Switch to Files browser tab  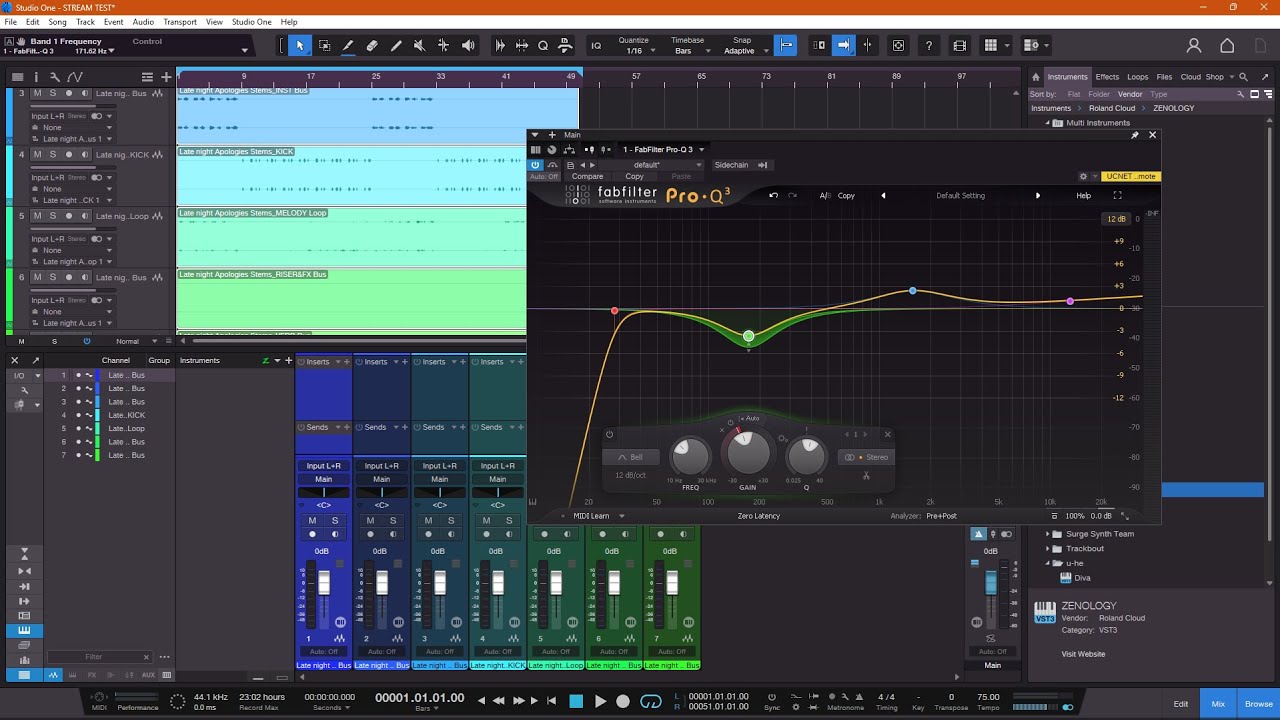click(1164, 77)
